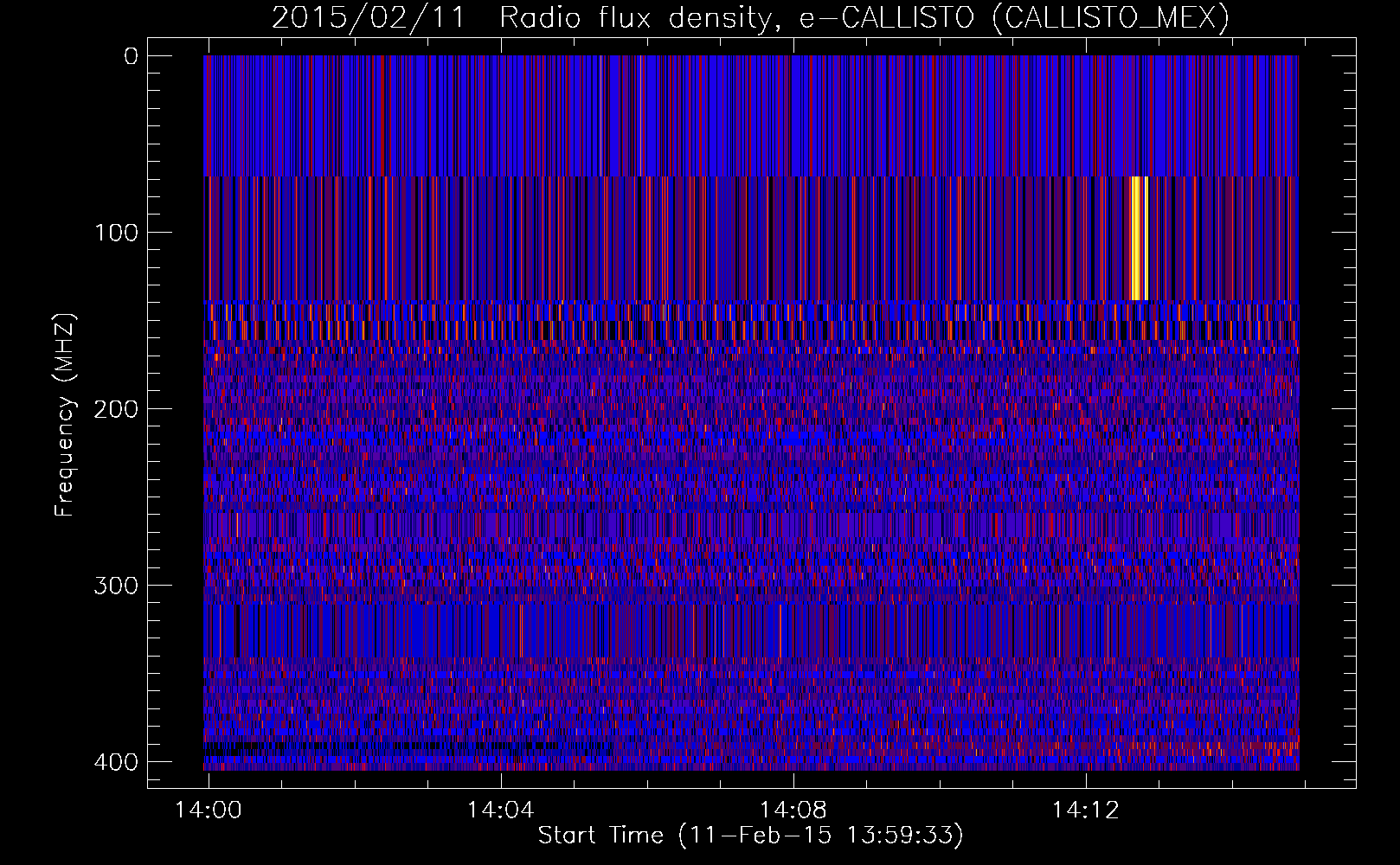The width and height of the screenshot is (1400, 865).
Task: Click the 14:04 time tick label
Action: 500,810
